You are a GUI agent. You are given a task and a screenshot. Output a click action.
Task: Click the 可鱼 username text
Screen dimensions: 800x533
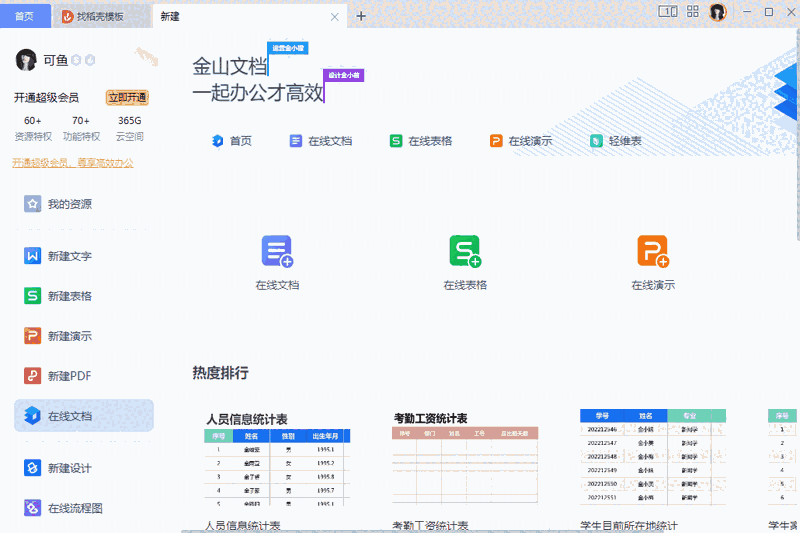tap(56, 60)
